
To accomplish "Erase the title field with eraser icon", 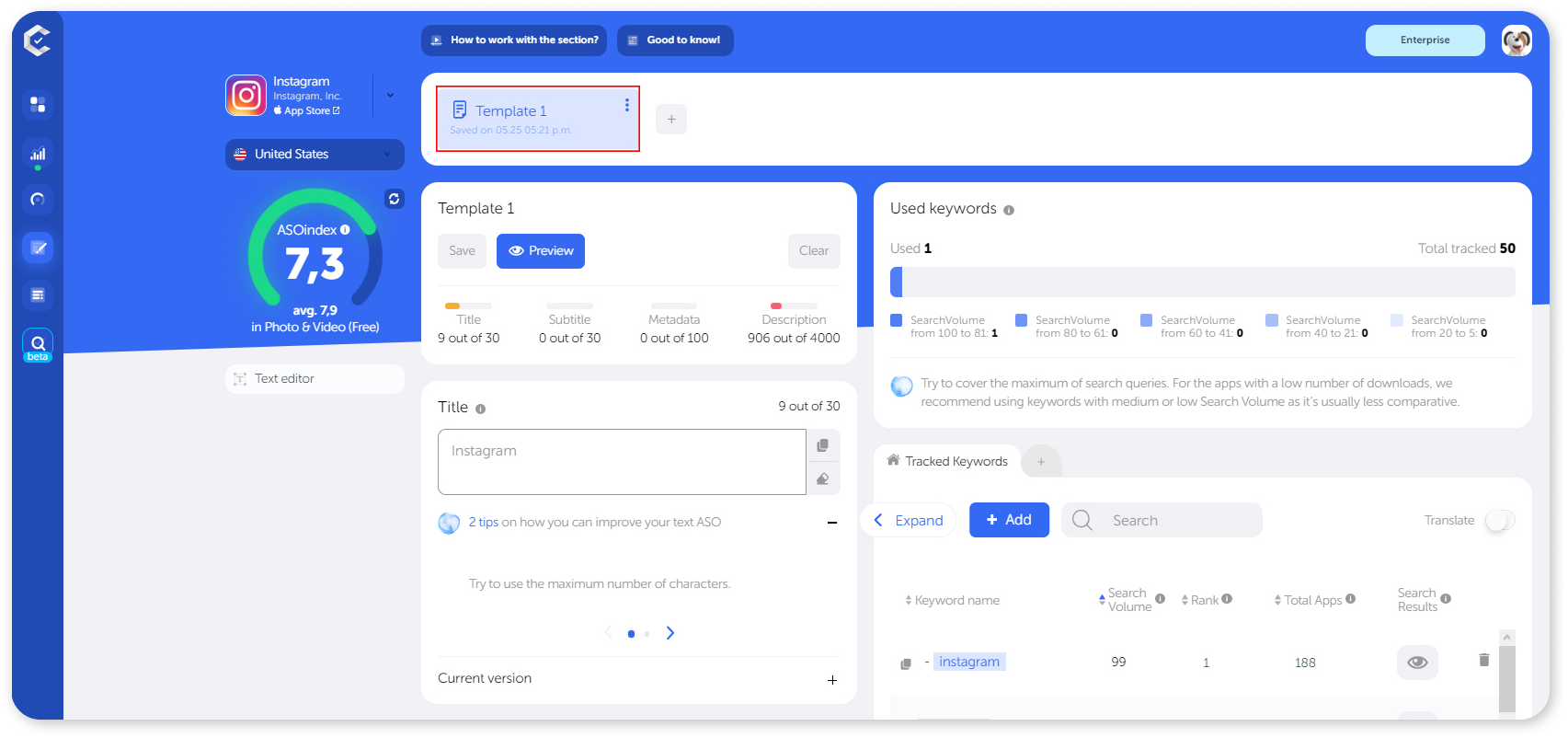I will coord(823,479).
